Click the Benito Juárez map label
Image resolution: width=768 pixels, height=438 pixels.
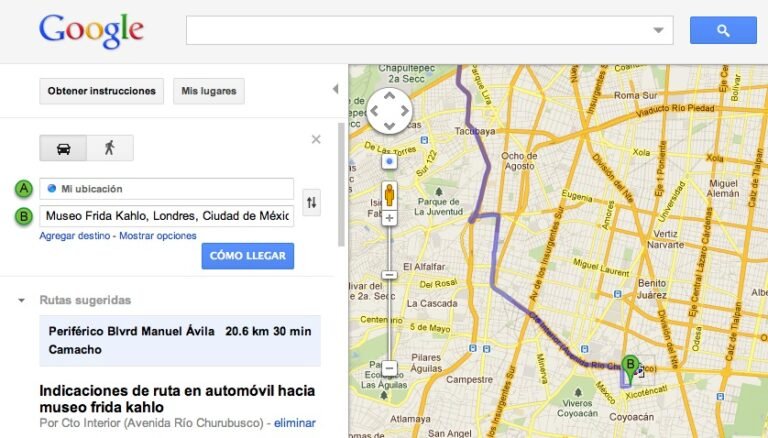(x=652, y=289)
